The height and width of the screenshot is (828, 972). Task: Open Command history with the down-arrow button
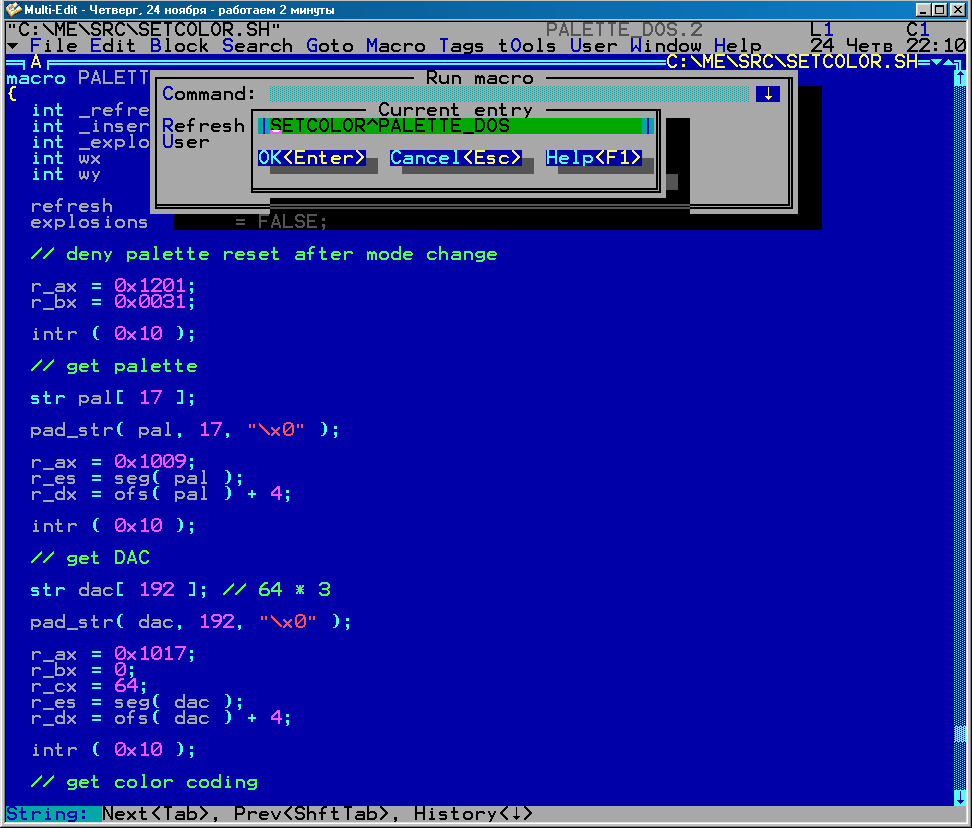point(767,94)
